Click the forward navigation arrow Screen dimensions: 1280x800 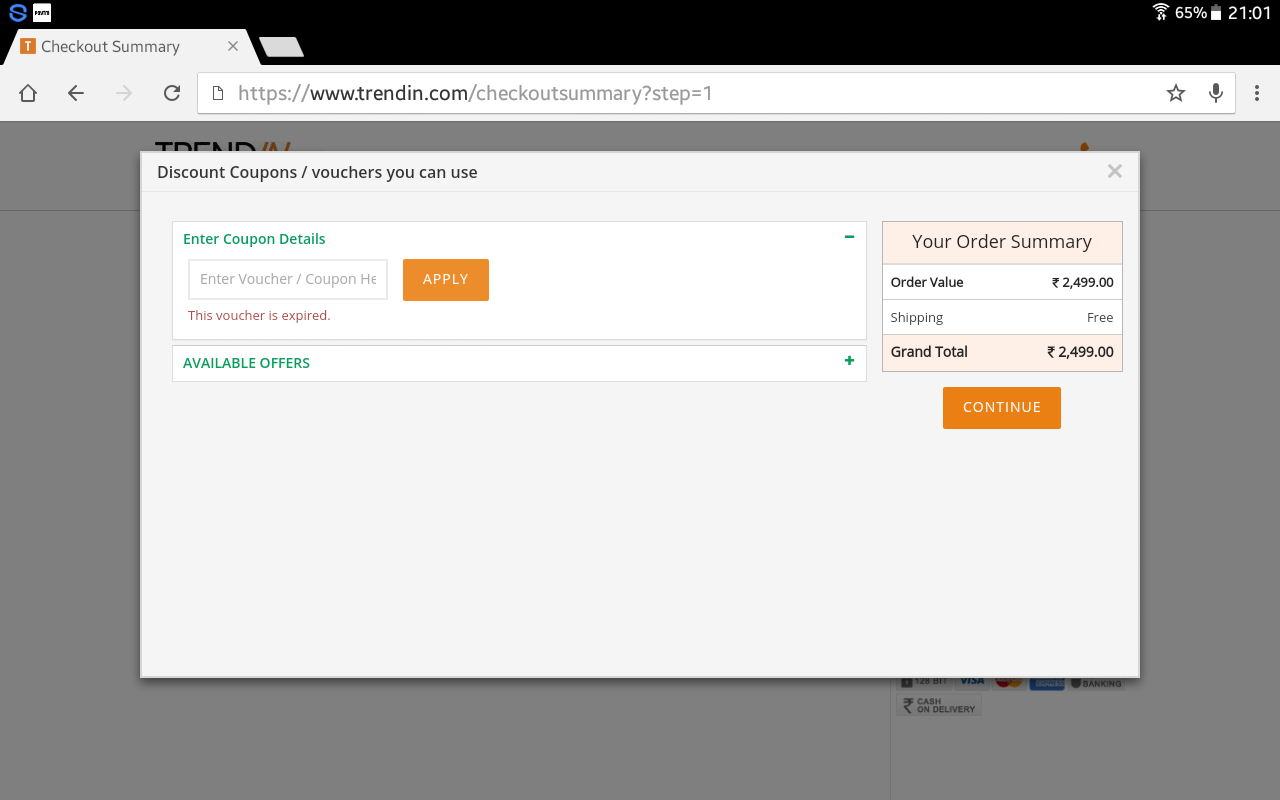[124, 93]
